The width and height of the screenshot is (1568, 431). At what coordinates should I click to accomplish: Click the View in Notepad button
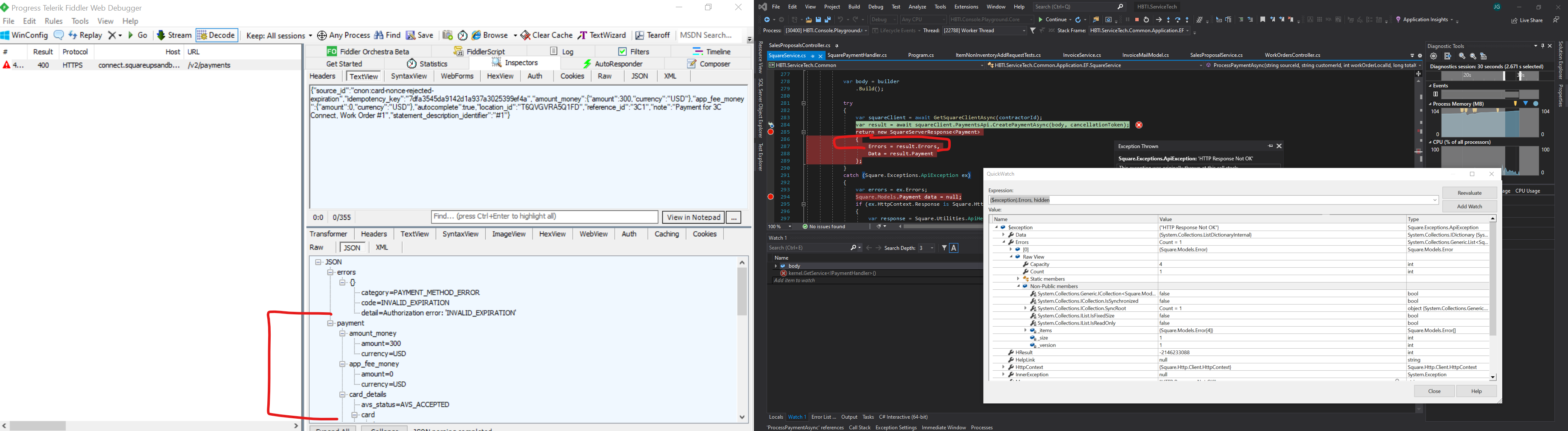[x=693, y=217]
